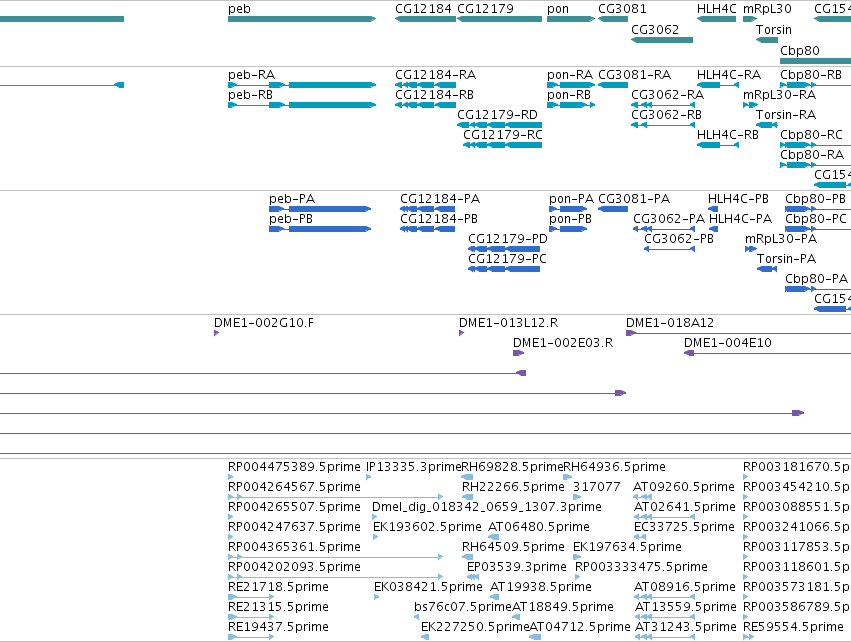Click transcript mRpL30-RA

[x=750, y=105]
